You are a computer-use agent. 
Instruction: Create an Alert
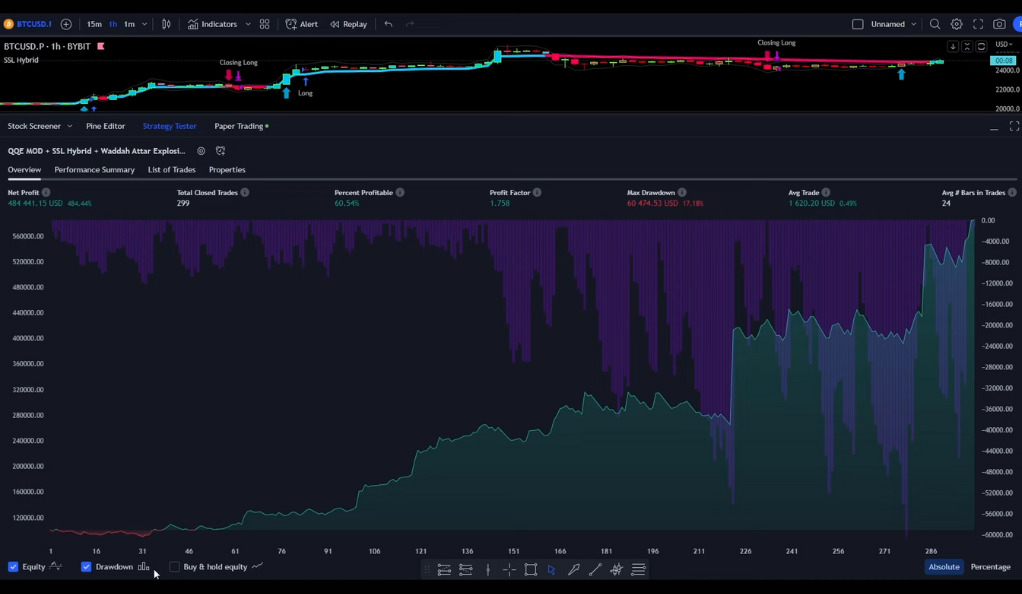click(x=302, y=24)
